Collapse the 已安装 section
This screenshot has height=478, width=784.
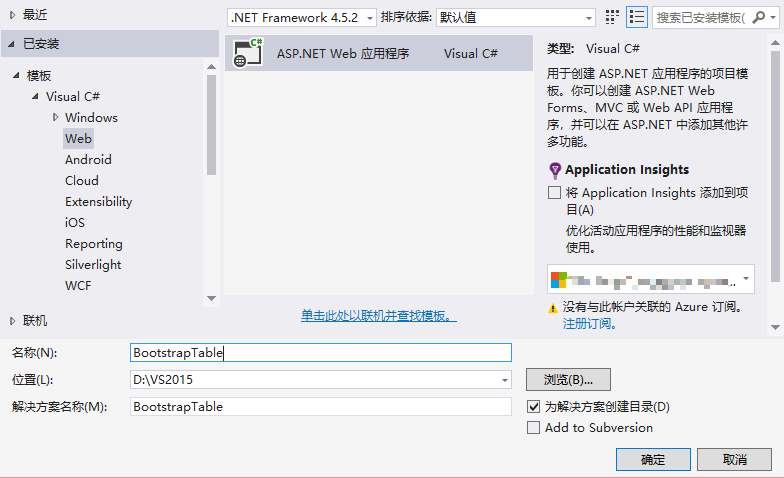tap(12, 44)
